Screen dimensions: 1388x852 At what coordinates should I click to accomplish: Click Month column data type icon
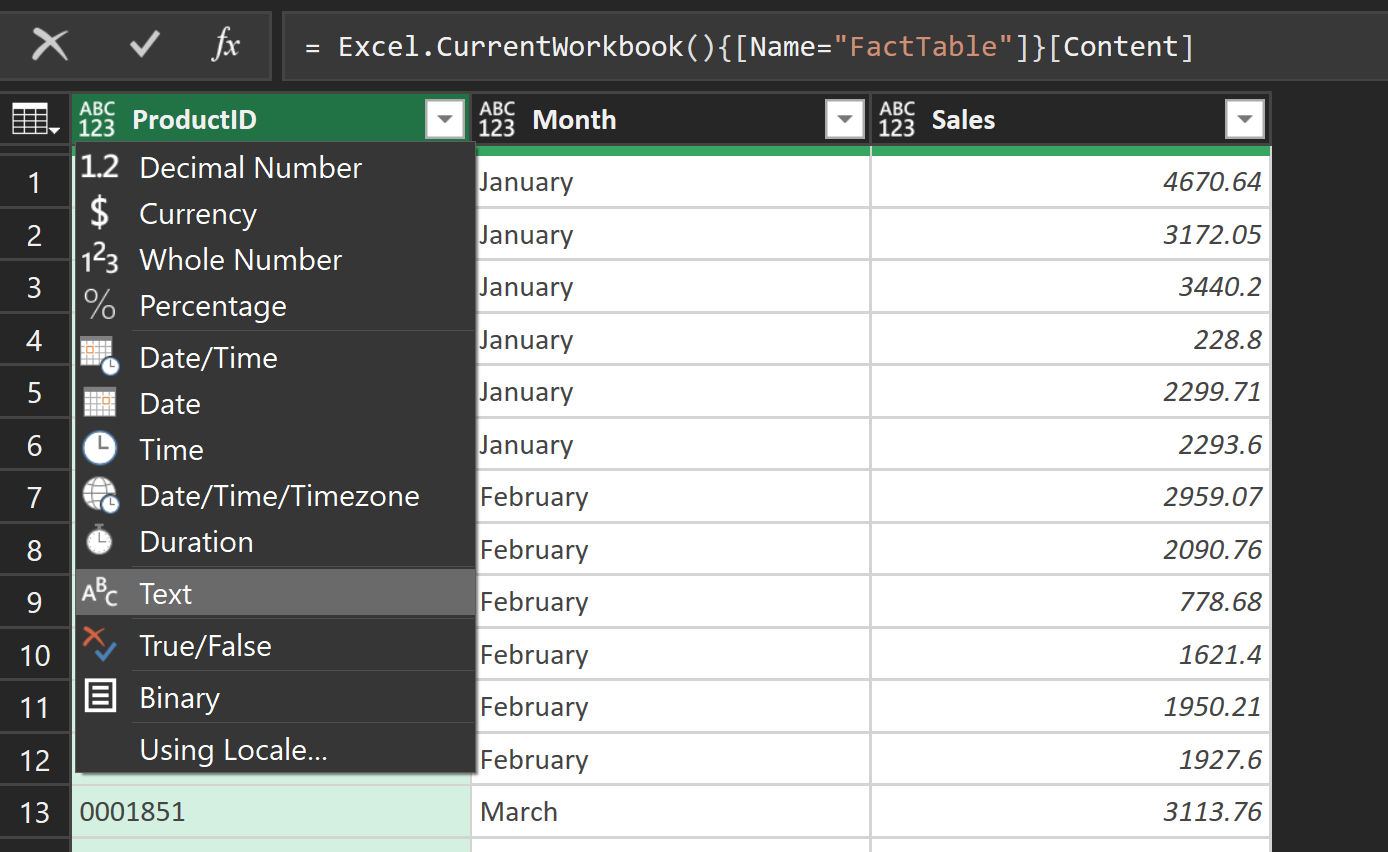[497, 120]
